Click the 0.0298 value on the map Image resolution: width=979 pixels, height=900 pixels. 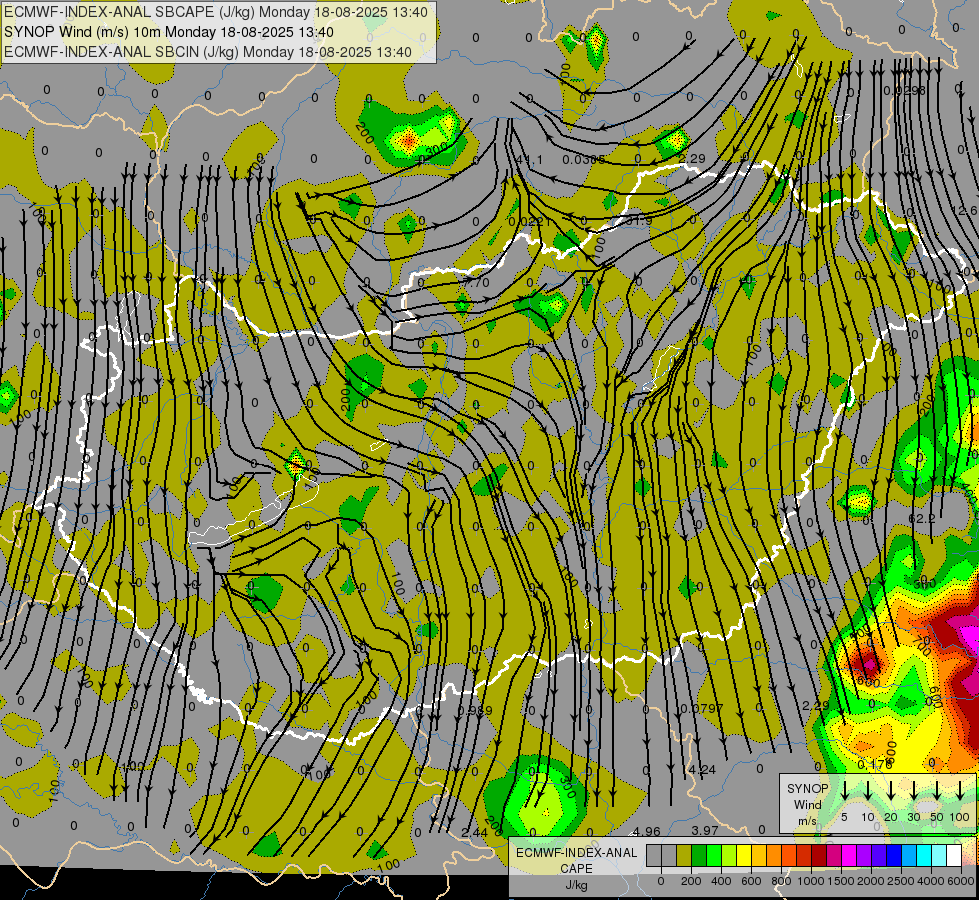904,91
